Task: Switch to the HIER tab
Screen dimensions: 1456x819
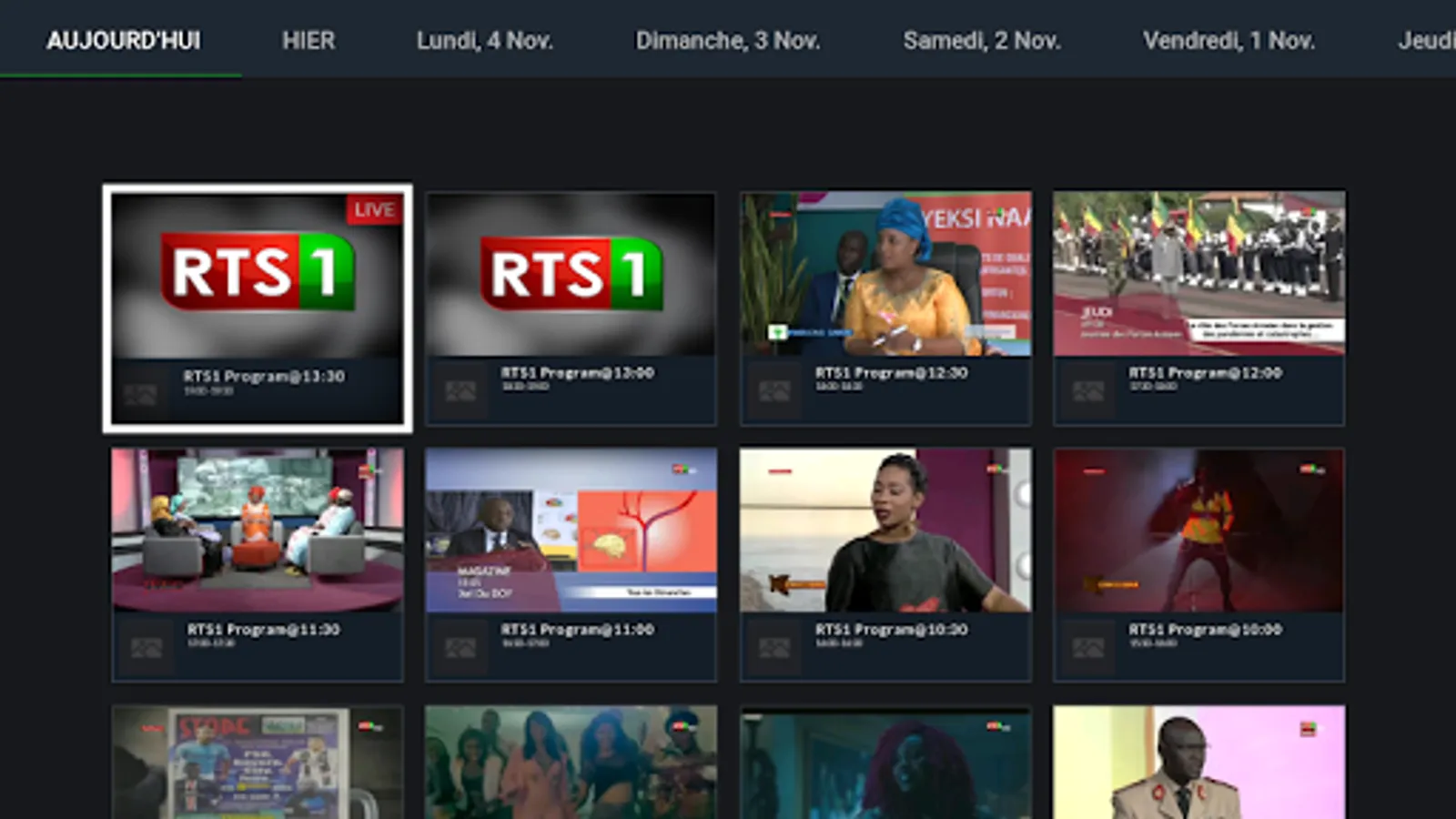Action: pos(308,40)
